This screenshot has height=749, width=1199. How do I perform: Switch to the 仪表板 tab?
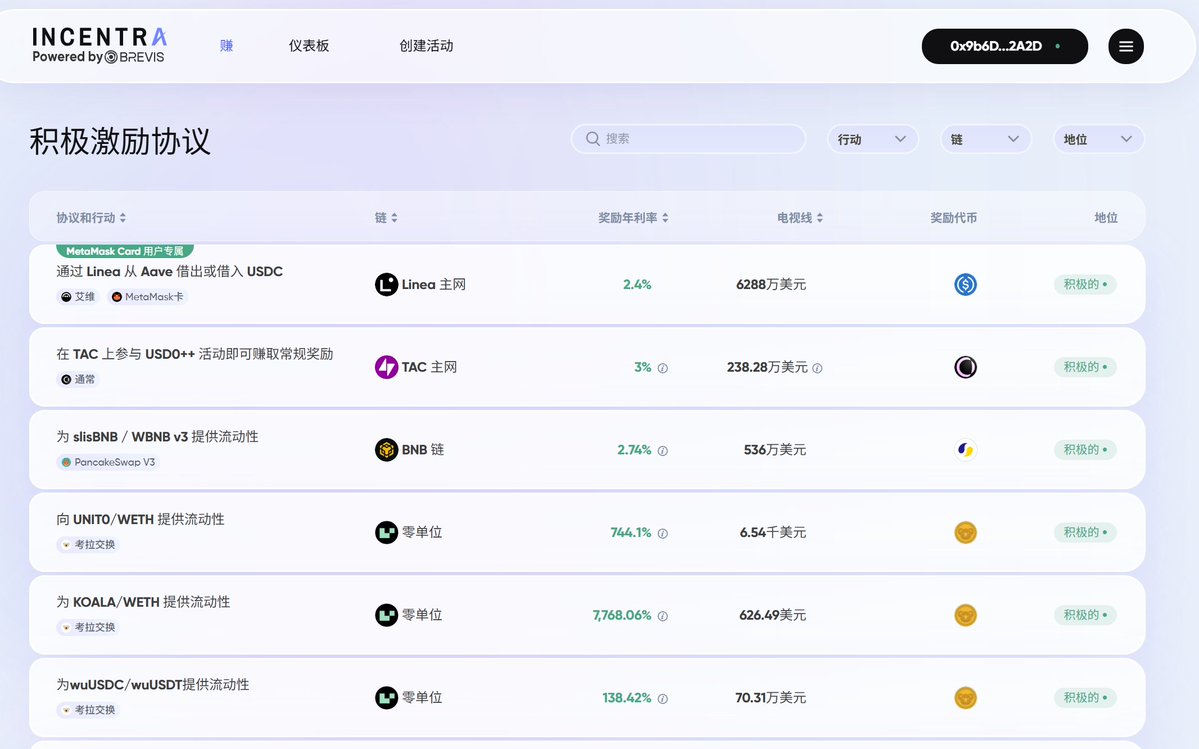pyautogui.click(x=308, y=45)
